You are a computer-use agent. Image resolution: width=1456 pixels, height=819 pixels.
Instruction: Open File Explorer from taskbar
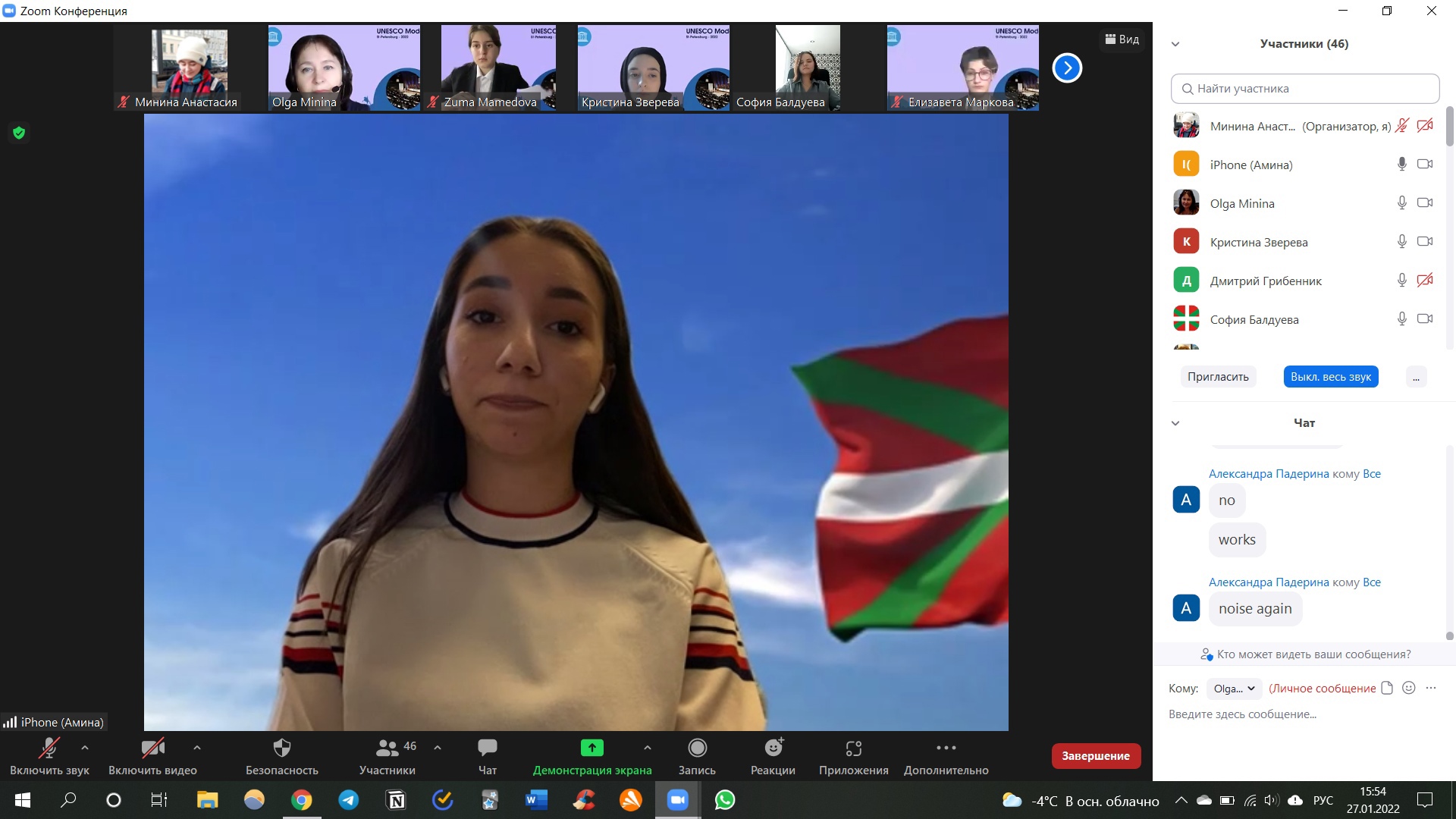tap(207, 800)
